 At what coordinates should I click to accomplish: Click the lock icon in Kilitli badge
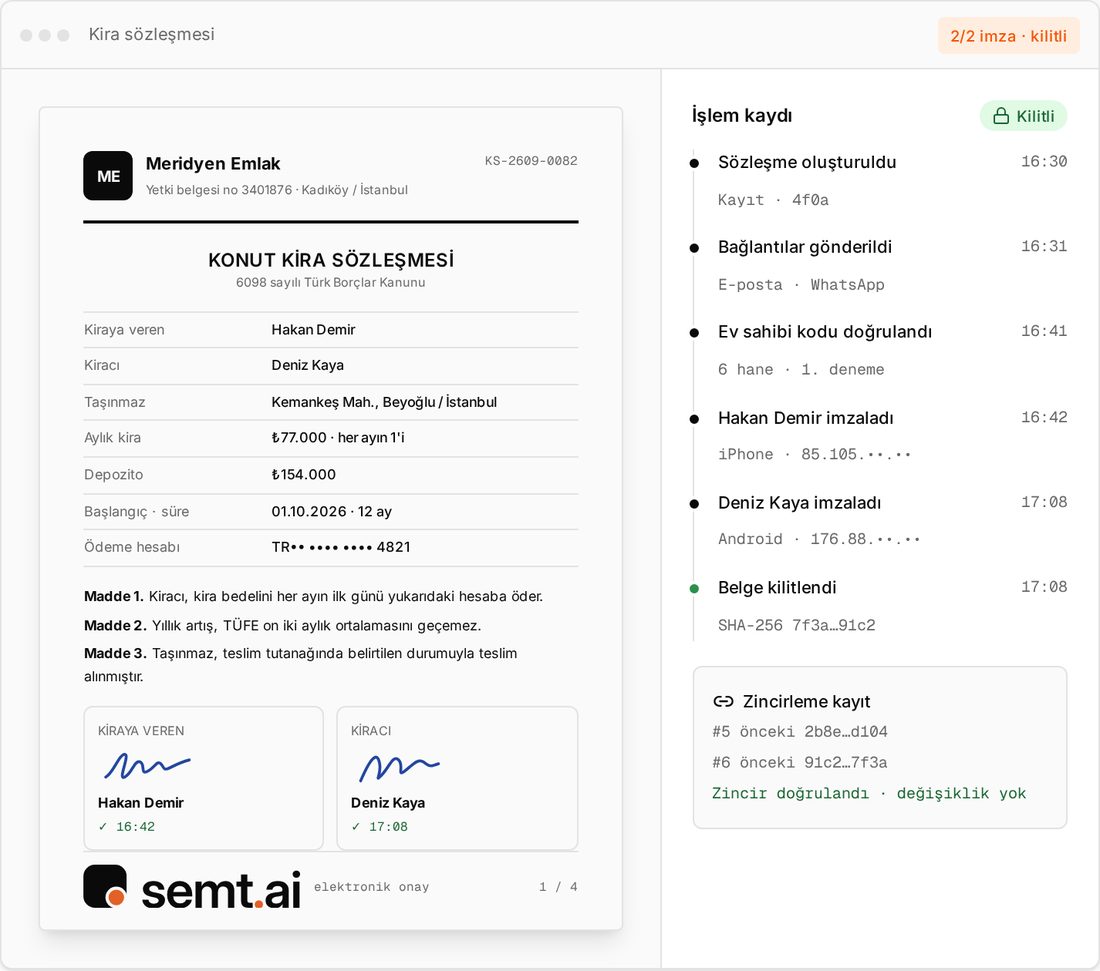[x=1001, y=116]
